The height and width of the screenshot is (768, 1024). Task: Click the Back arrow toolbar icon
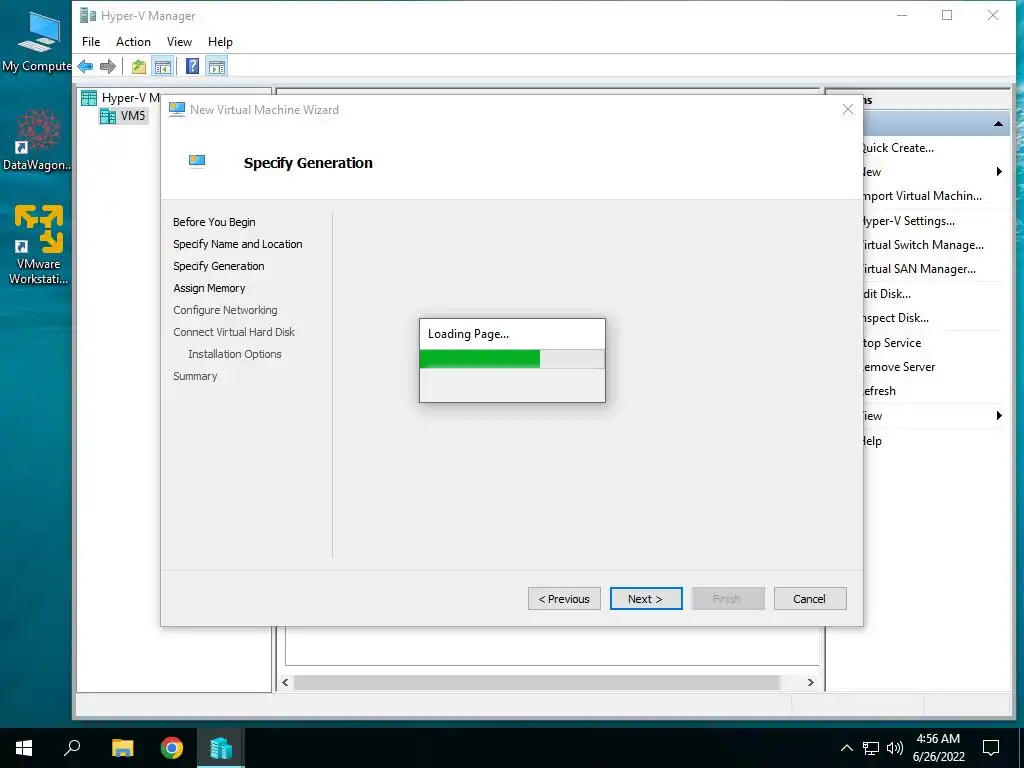86,66
